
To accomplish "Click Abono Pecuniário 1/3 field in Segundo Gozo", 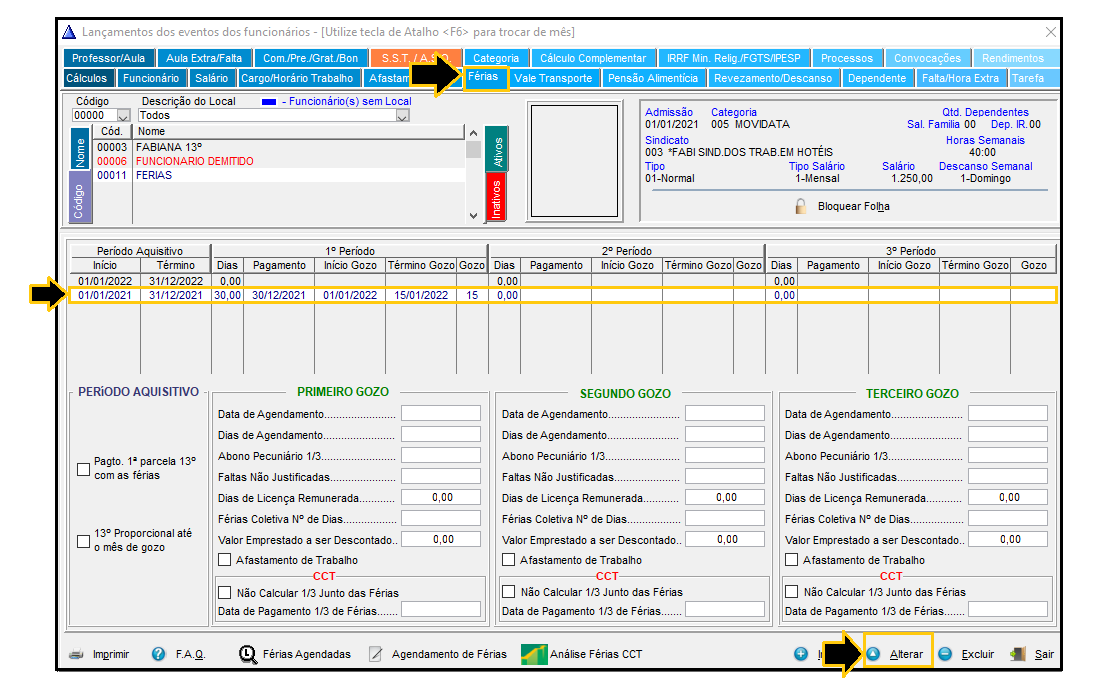I will click(x=725, y=455).
